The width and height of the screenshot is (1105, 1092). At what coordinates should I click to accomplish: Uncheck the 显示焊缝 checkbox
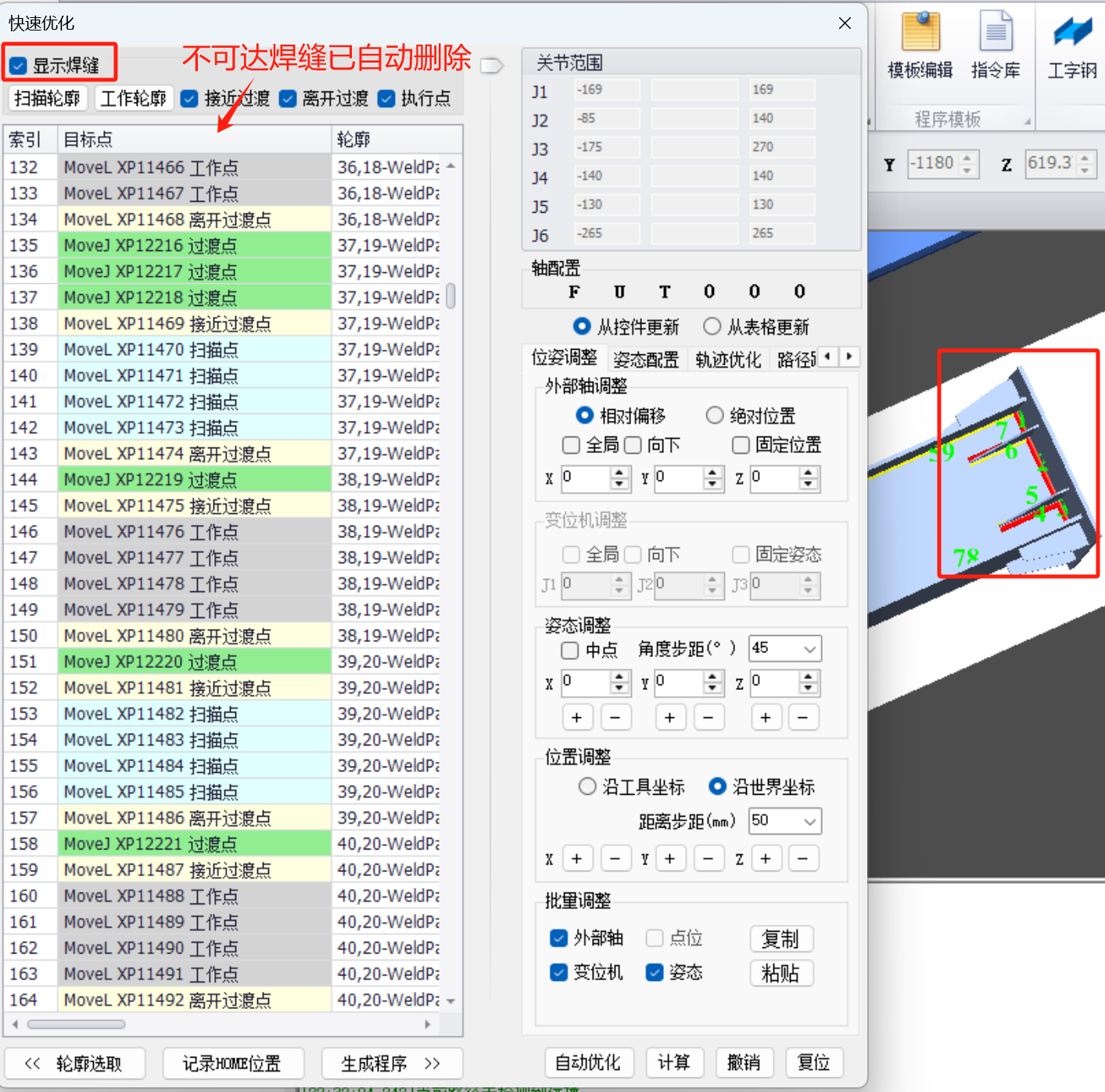[19, 66]
